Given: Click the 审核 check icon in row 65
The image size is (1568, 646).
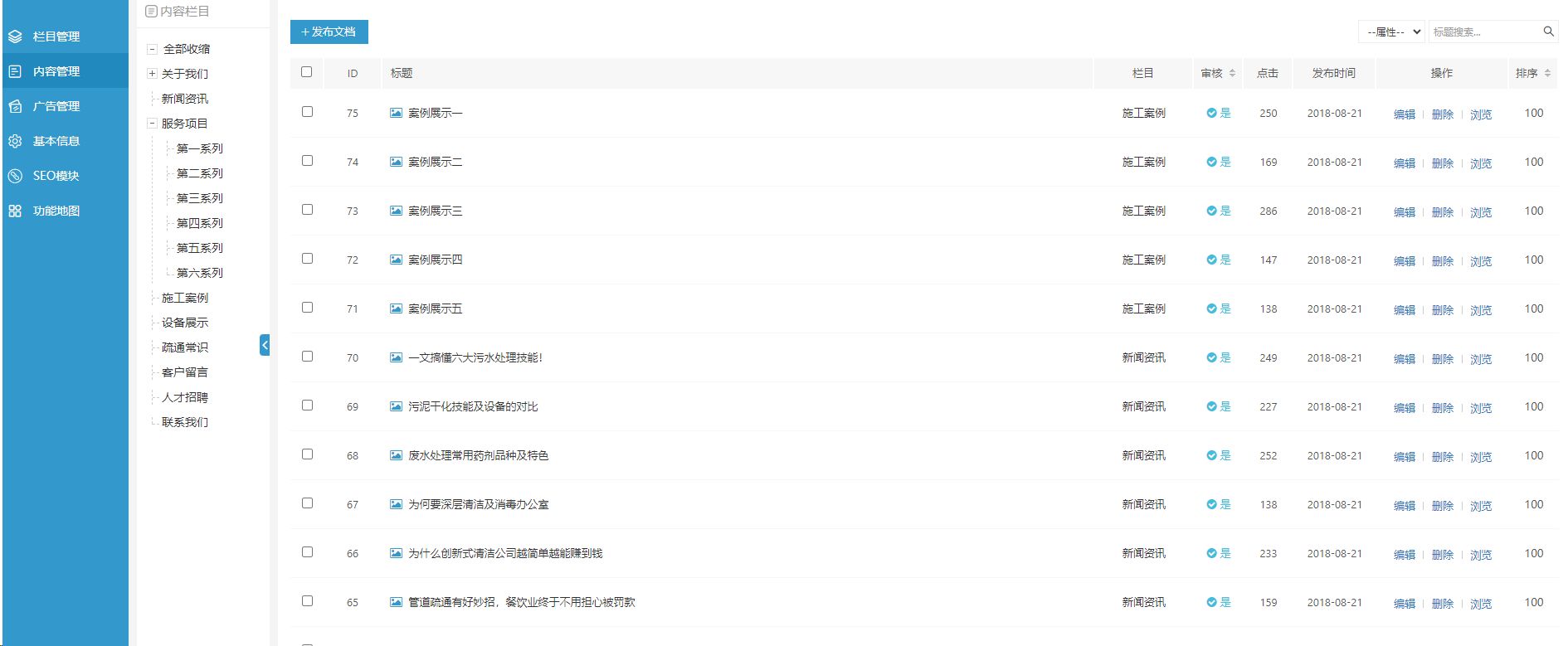Looking at the screenshot, I should 1211,602.
